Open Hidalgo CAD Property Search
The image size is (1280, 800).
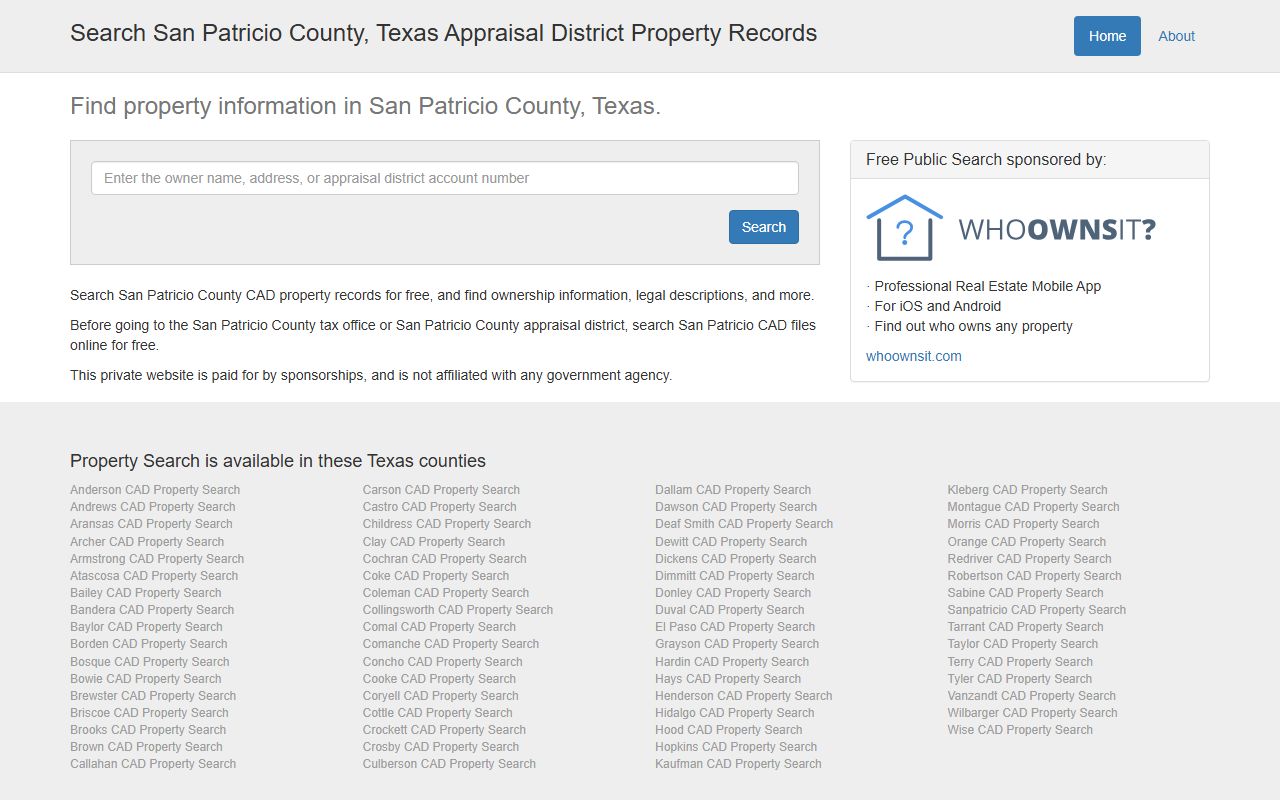coord(735,713)
